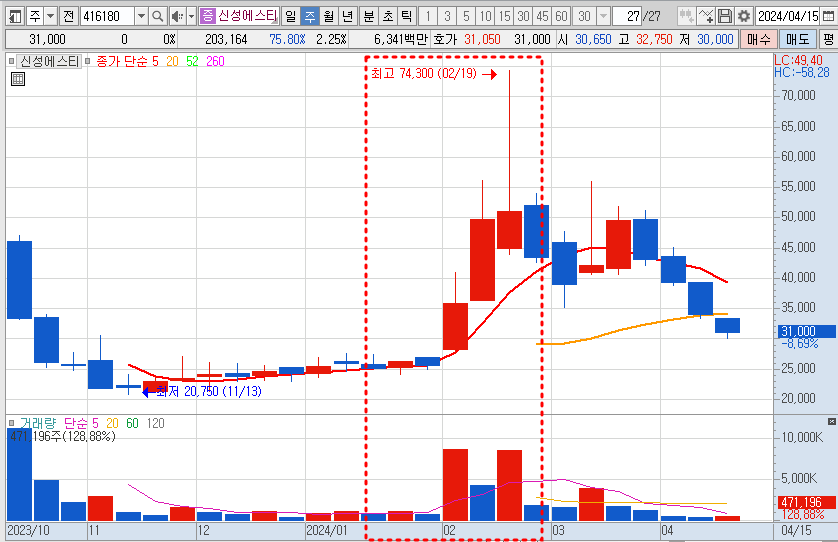Select interval 45 button
838x542 pixels.
(542, 16)
